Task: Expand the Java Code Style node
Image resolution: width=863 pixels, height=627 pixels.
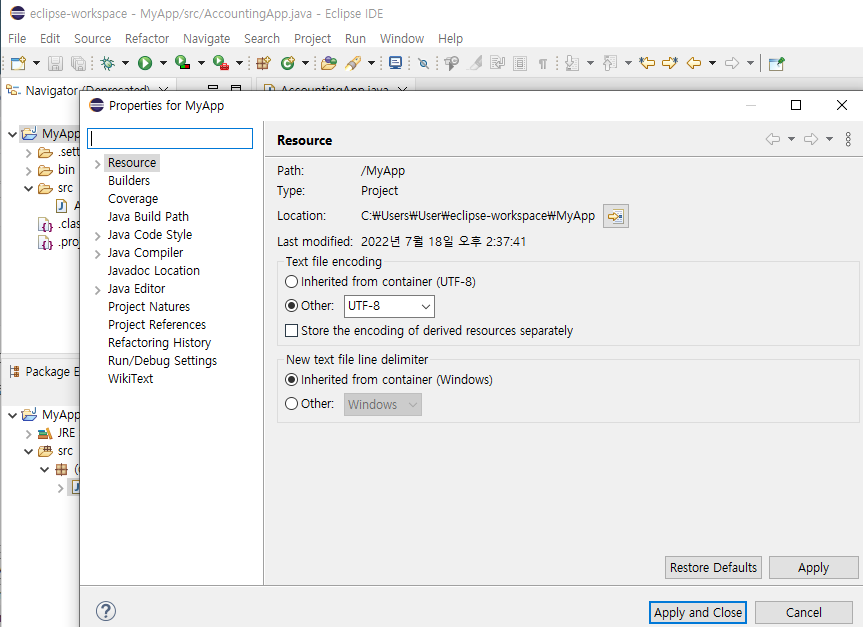Action: coord(97,236)
